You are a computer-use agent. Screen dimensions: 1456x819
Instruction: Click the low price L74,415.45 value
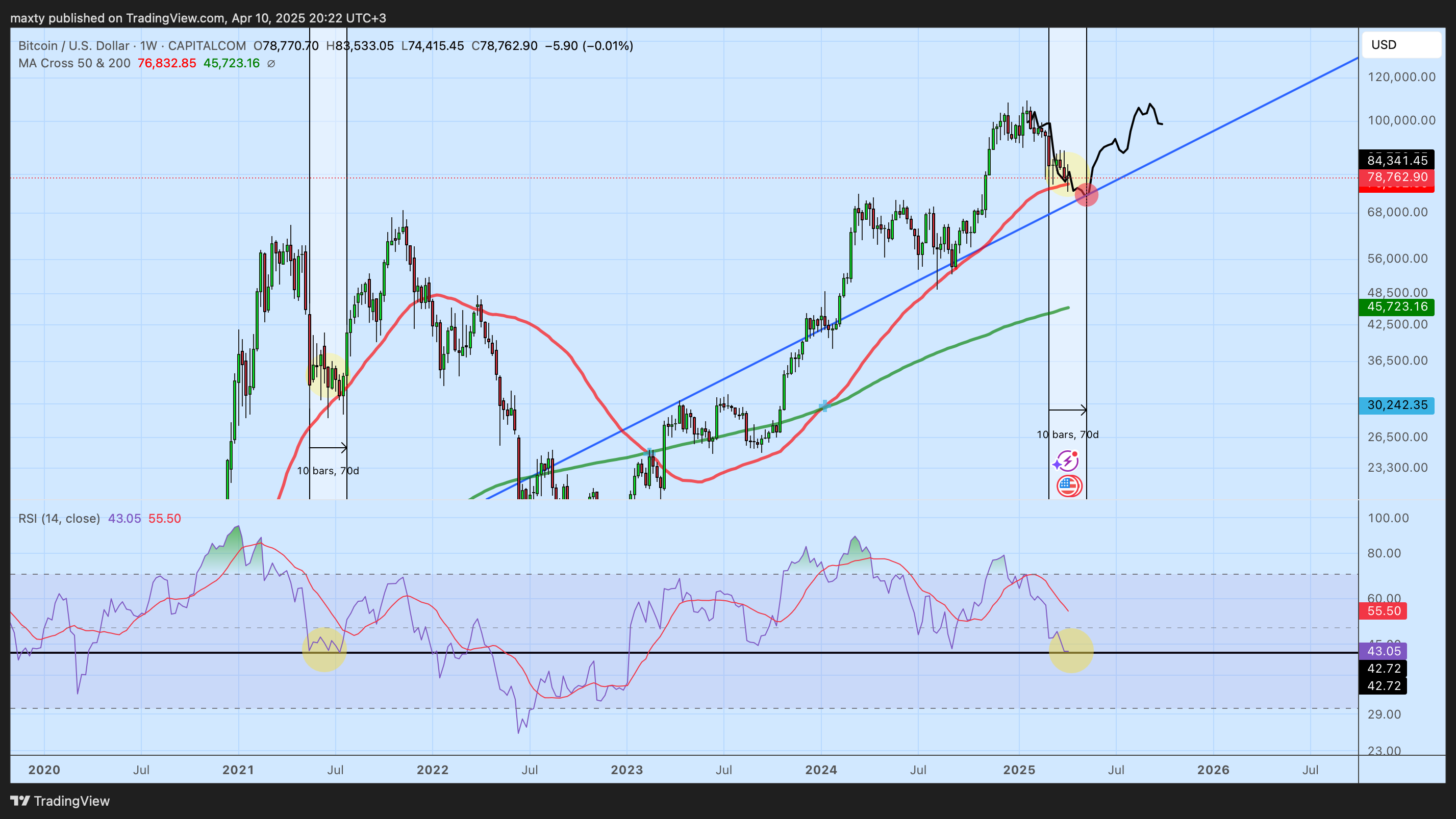point(433,46)
